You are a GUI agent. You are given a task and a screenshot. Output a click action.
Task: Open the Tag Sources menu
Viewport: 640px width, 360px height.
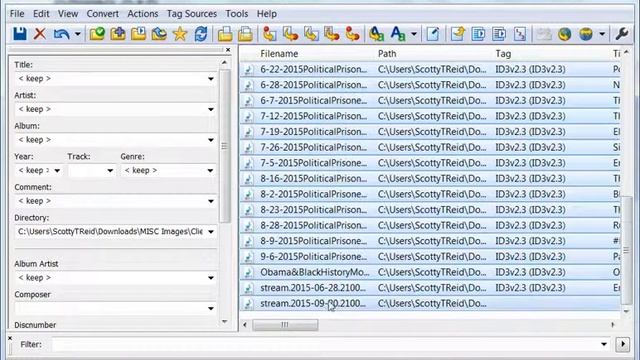coord(192,13)
